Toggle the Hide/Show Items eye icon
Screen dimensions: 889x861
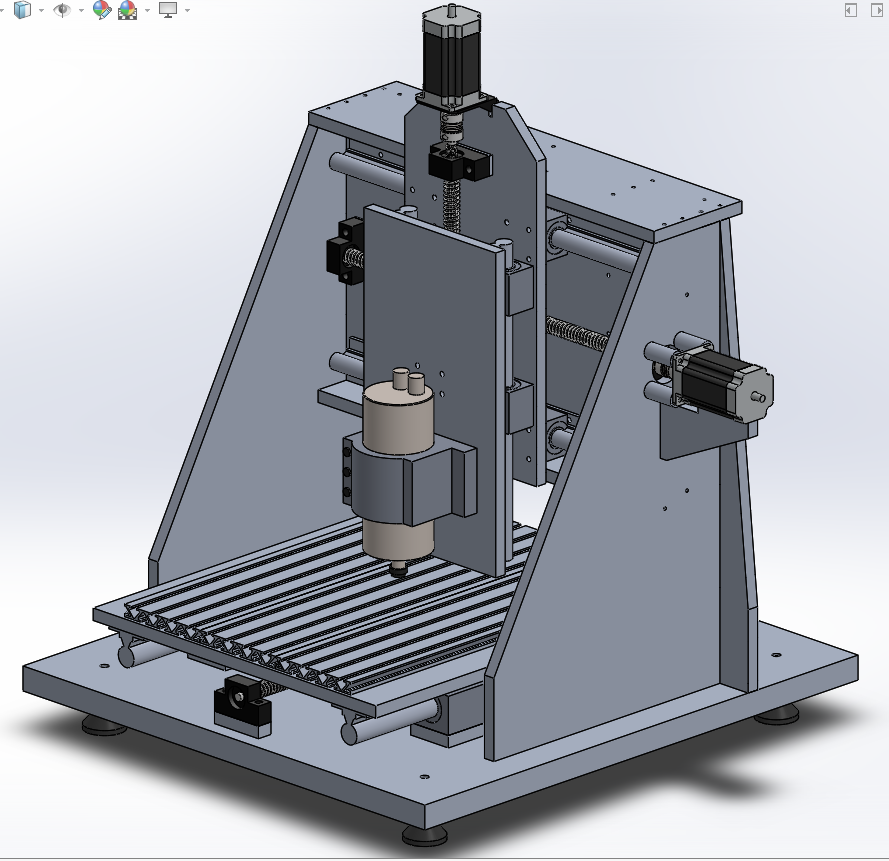pyautogui.click(x=61, y=10)
